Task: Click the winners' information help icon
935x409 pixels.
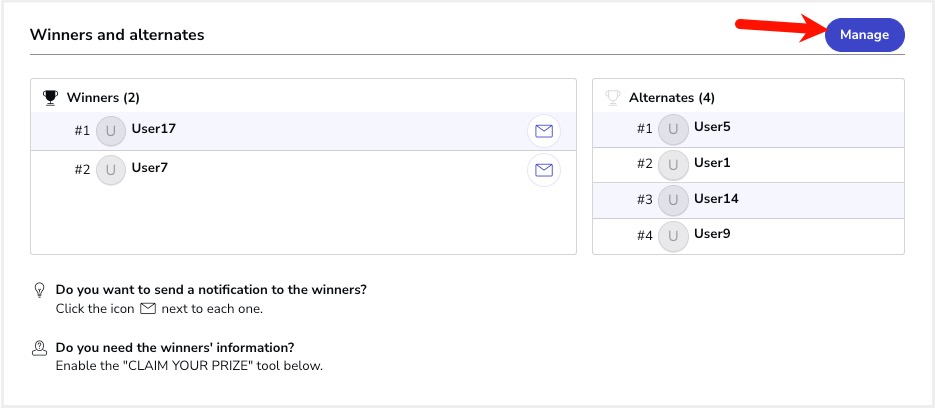Action: [39, 348]
